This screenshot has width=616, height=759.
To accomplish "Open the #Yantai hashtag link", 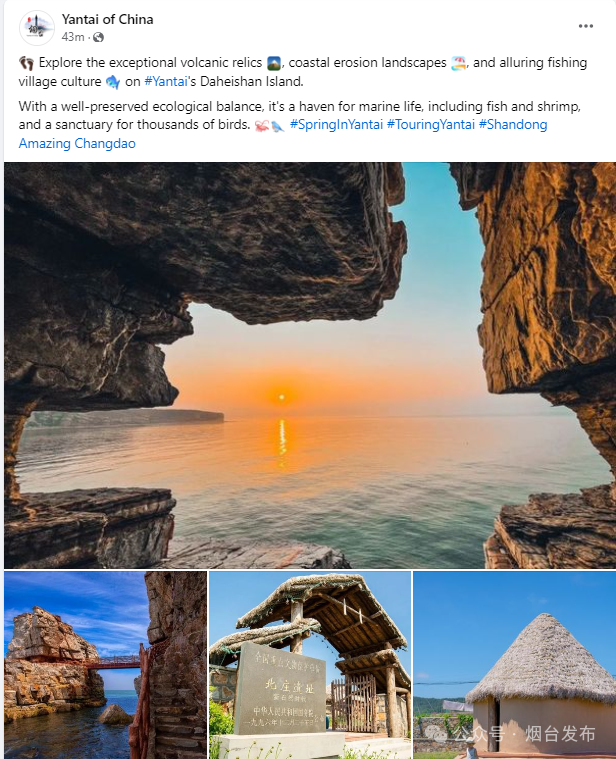I will pos(166,81).
